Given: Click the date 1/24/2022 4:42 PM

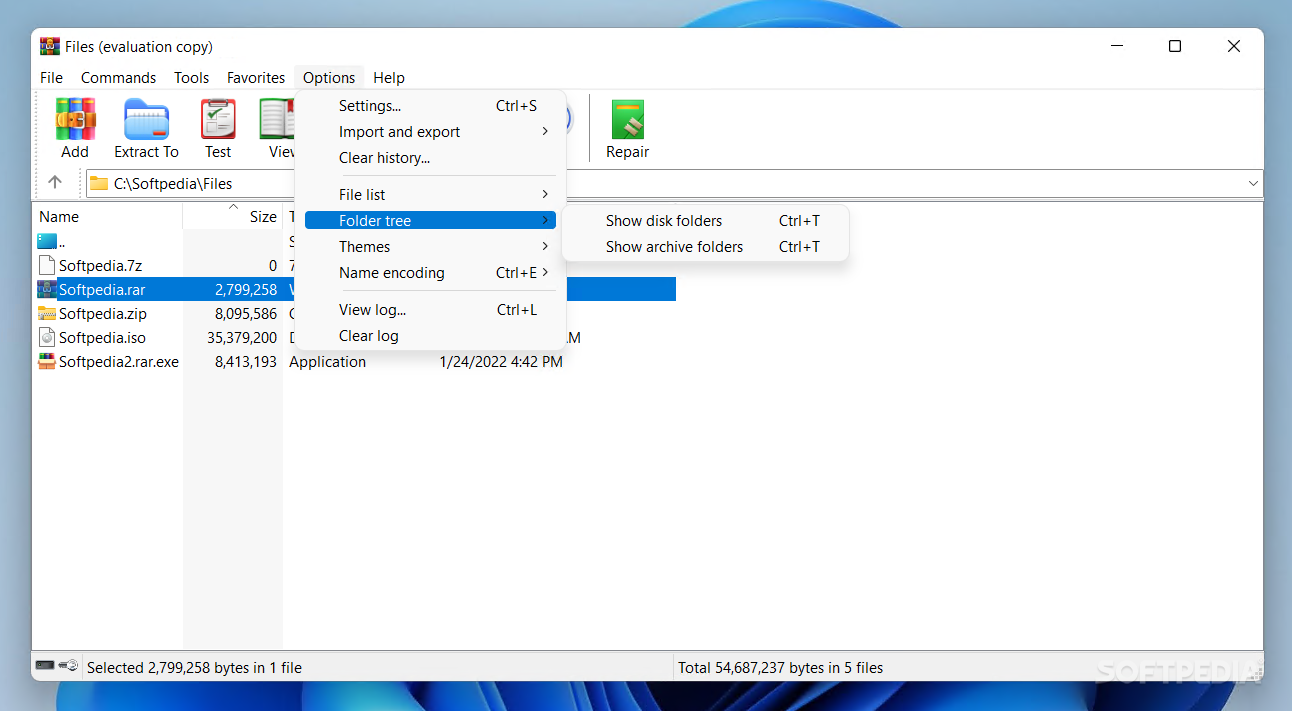Looking at the screenshot, I should click(501, 361).
